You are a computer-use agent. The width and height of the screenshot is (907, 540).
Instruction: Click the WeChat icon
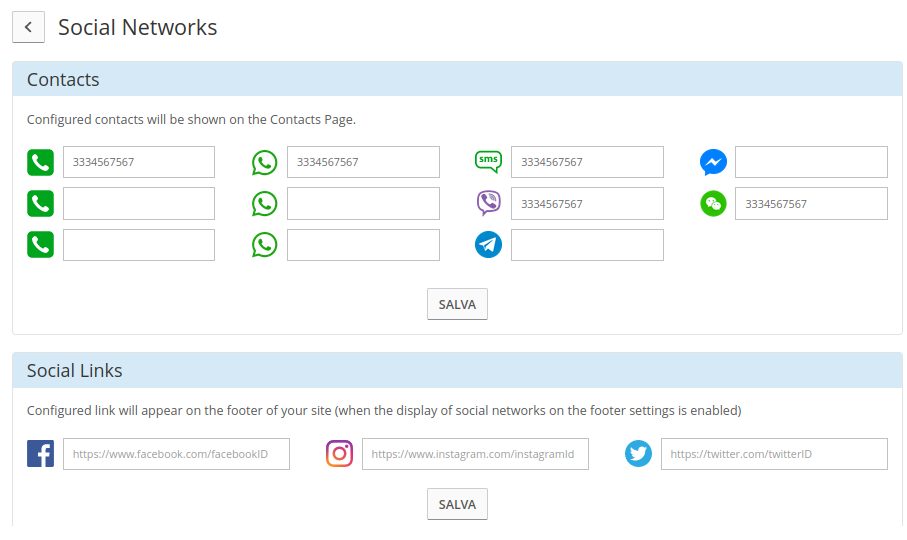(713, 204)
